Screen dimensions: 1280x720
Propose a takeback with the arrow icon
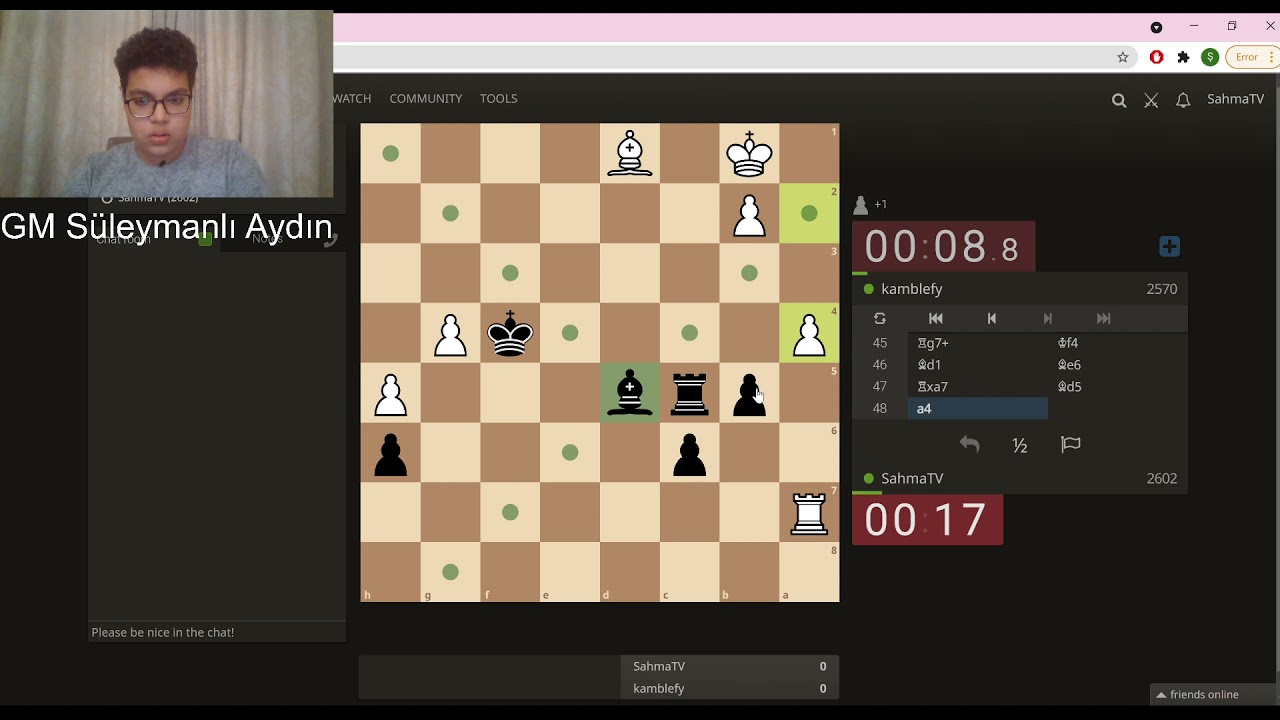coord(969,444)
